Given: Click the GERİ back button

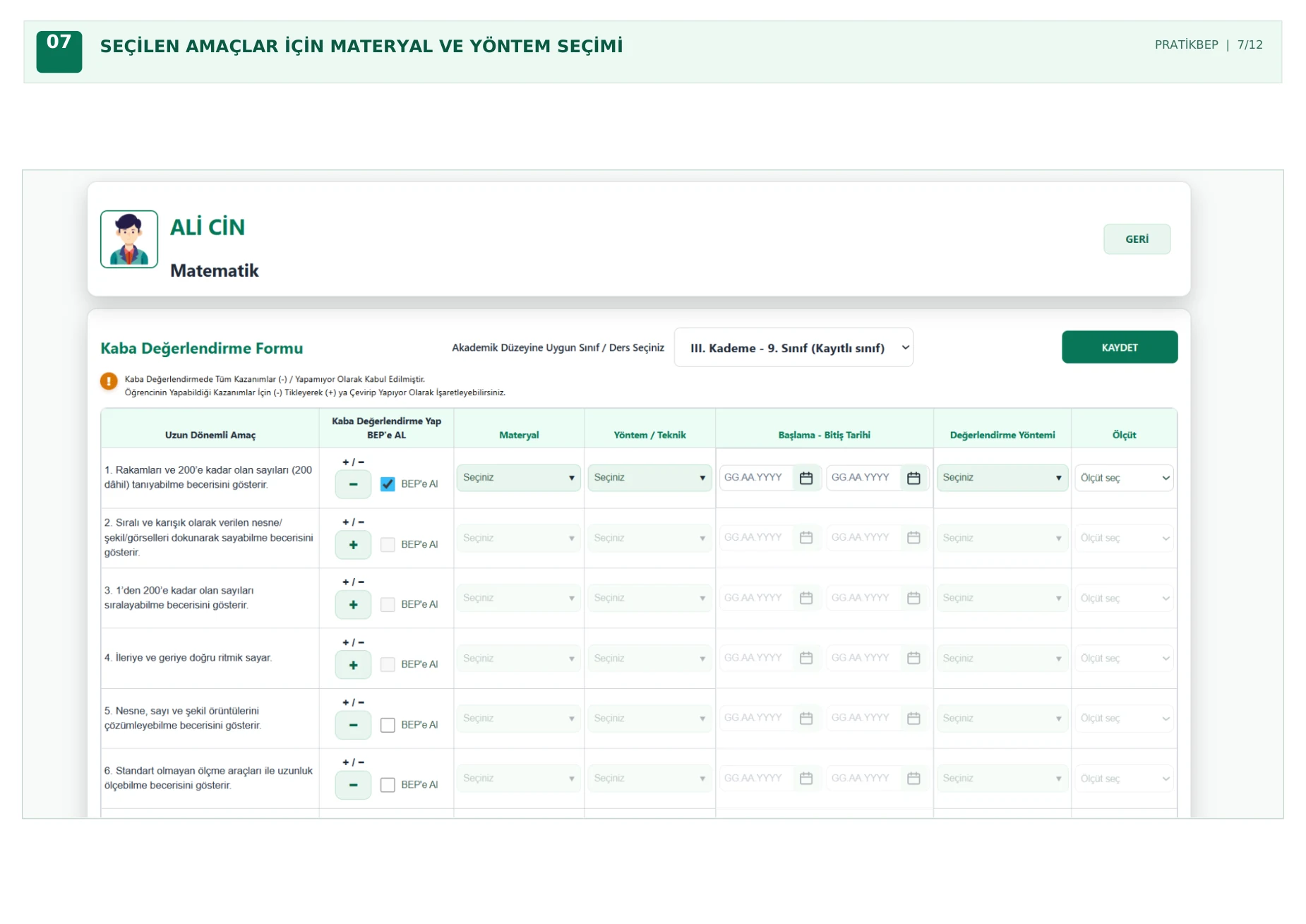Looking at the screenshot, I should tap(1137, 239).
